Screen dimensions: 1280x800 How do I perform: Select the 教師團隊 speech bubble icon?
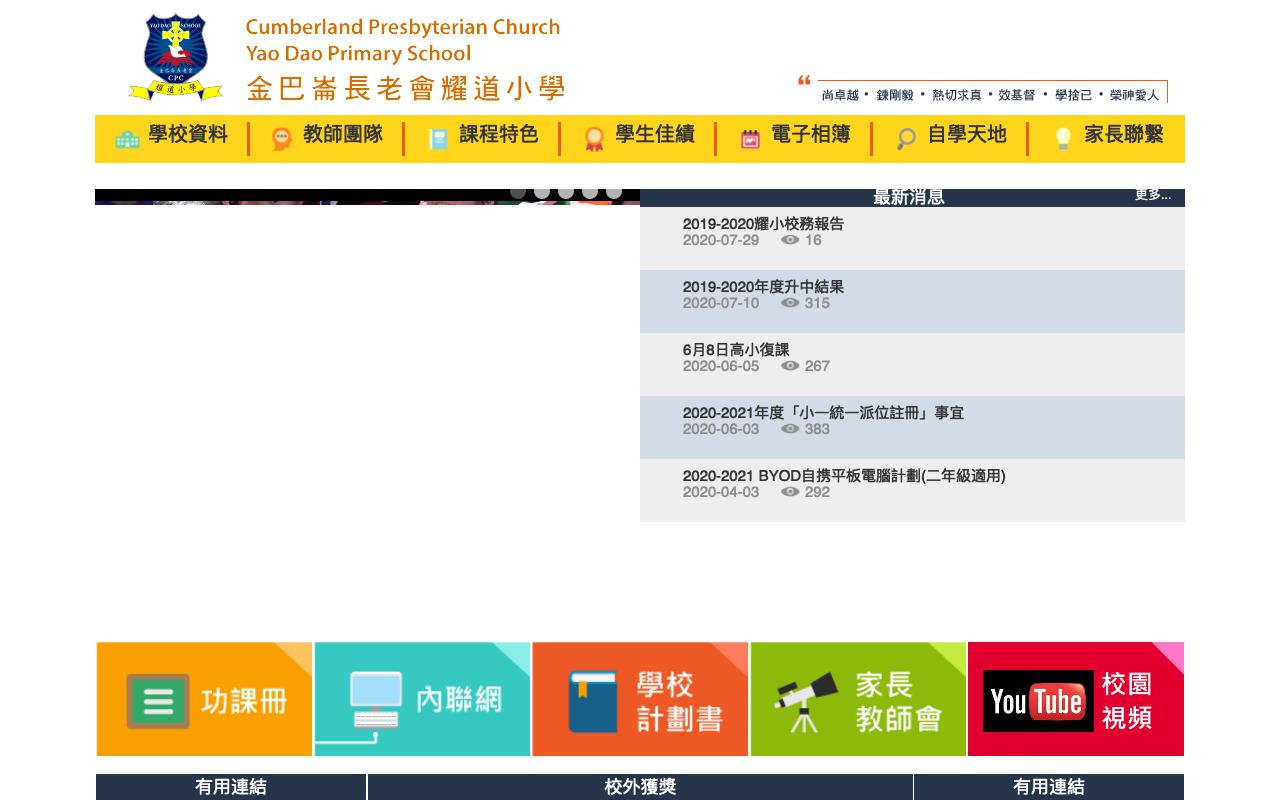coord(283,138)
